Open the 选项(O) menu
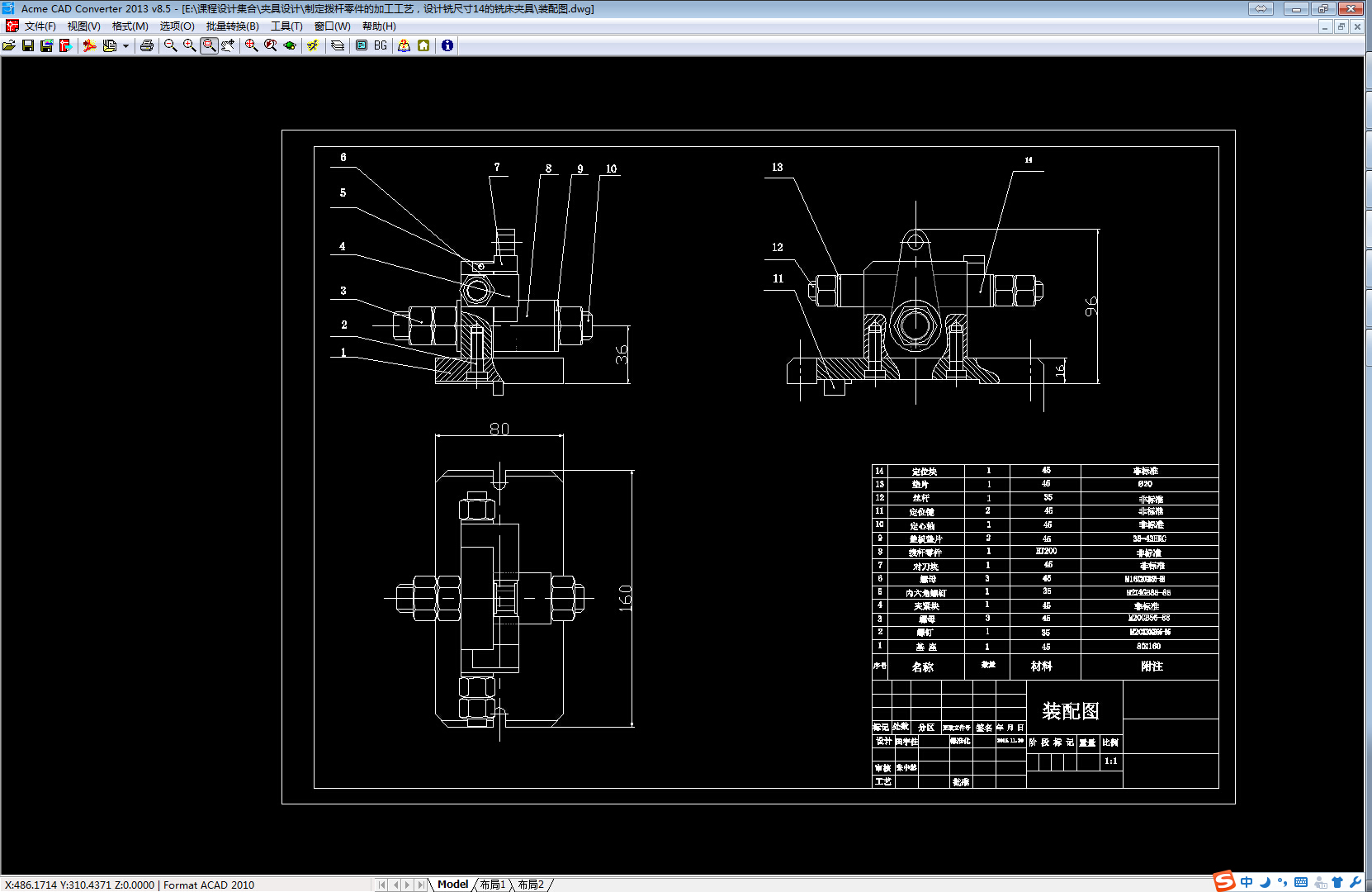 pyautogui.click(x=177, y=26)
